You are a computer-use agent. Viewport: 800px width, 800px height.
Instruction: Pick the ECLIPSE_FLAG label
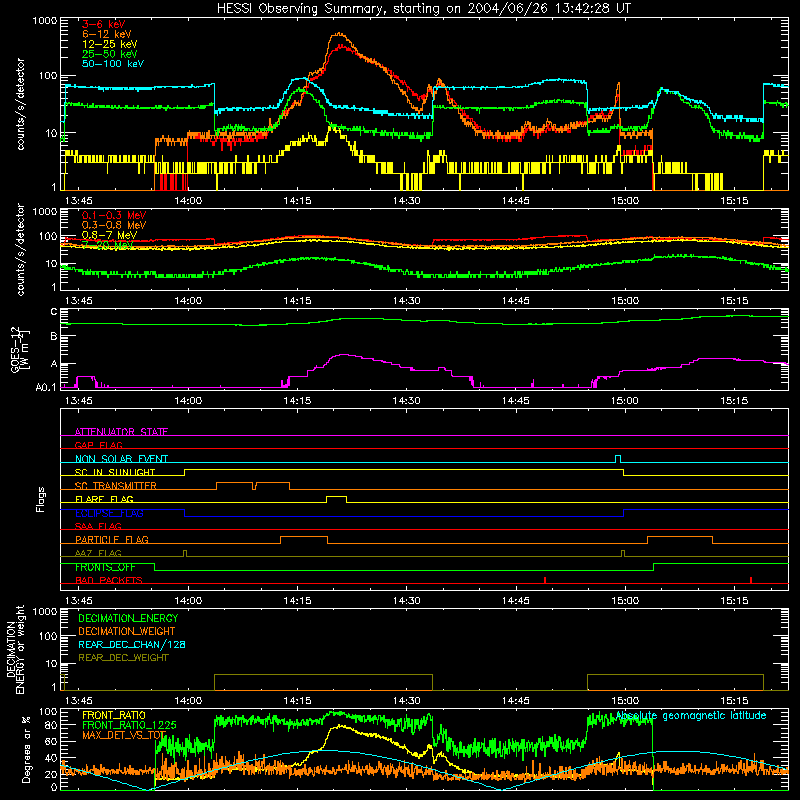click(109, 513)
